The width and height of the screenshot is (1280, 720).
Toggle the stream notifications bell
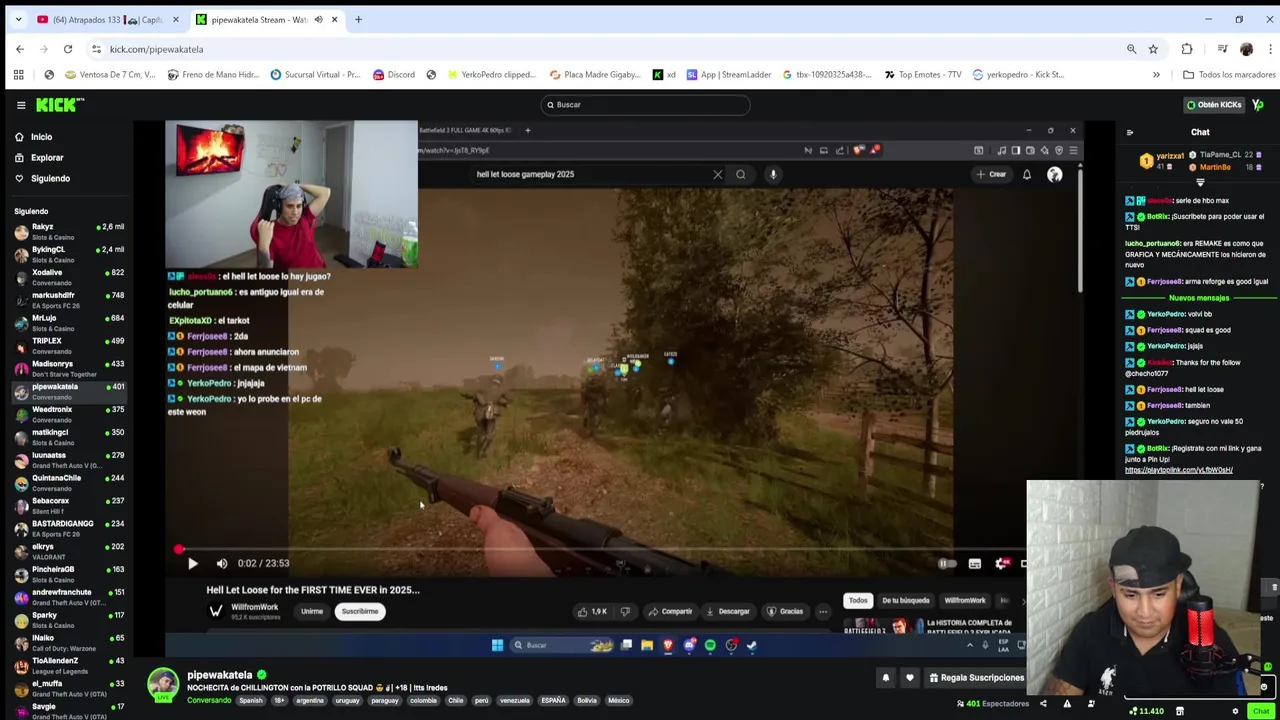tap(885, 678)
